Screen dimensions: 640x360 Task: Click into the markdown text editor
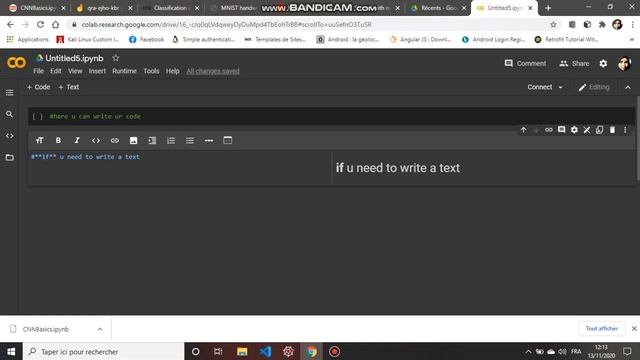pyautogui.click(x=180, y=167)
